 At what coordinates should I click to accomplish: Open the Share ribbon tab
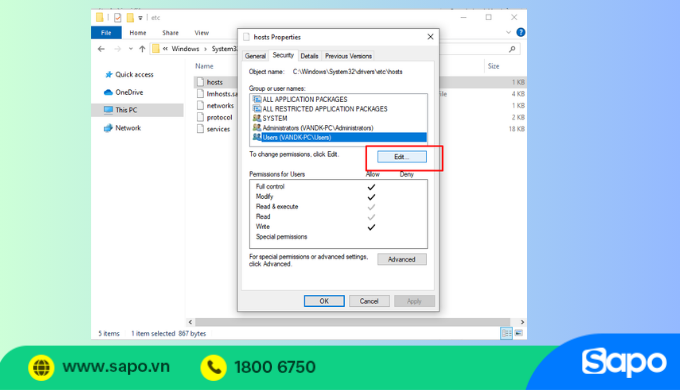point(170,33)
